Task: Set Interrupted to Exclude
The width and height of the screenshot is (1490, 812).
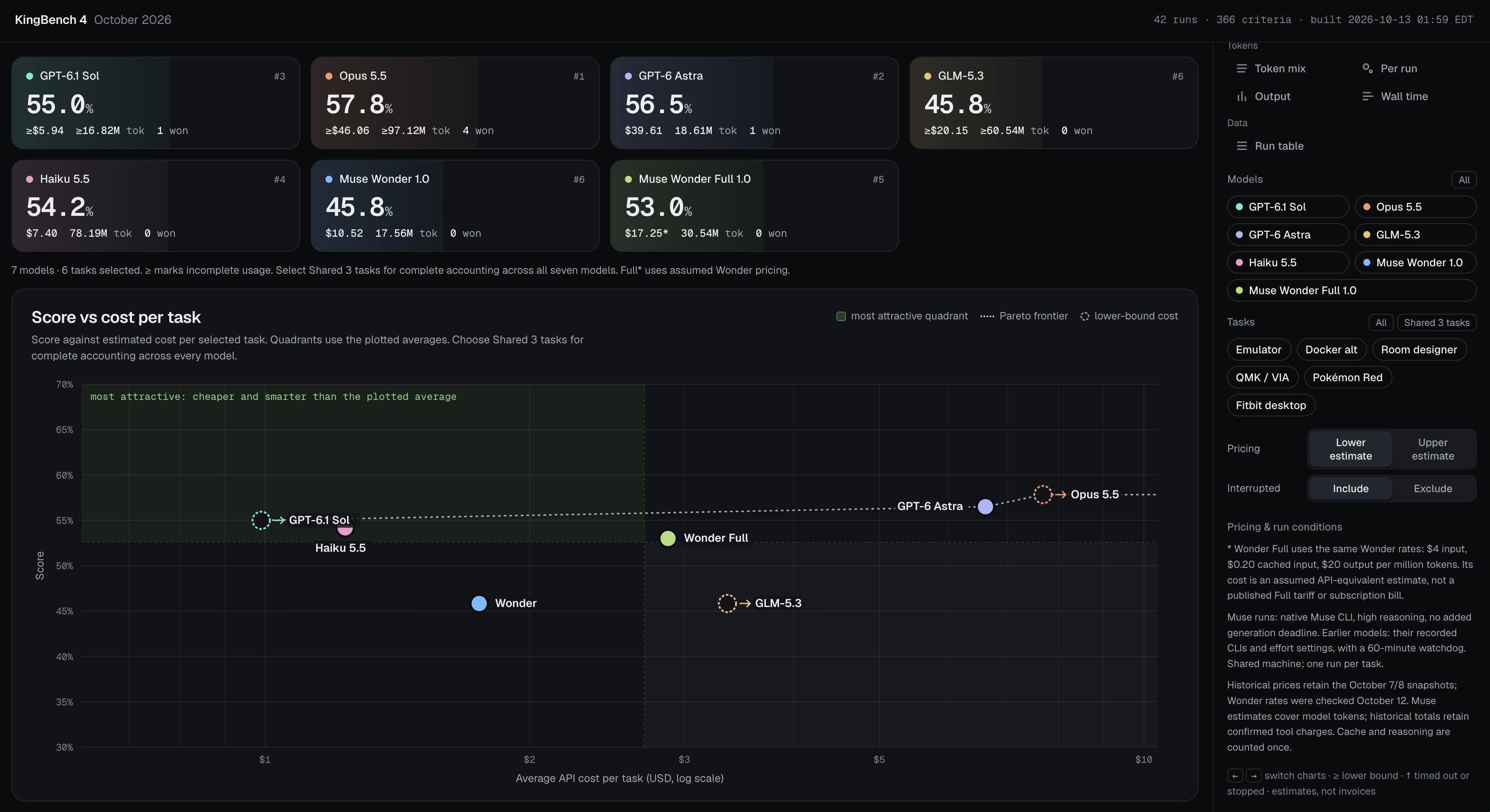Action: 1433,488
